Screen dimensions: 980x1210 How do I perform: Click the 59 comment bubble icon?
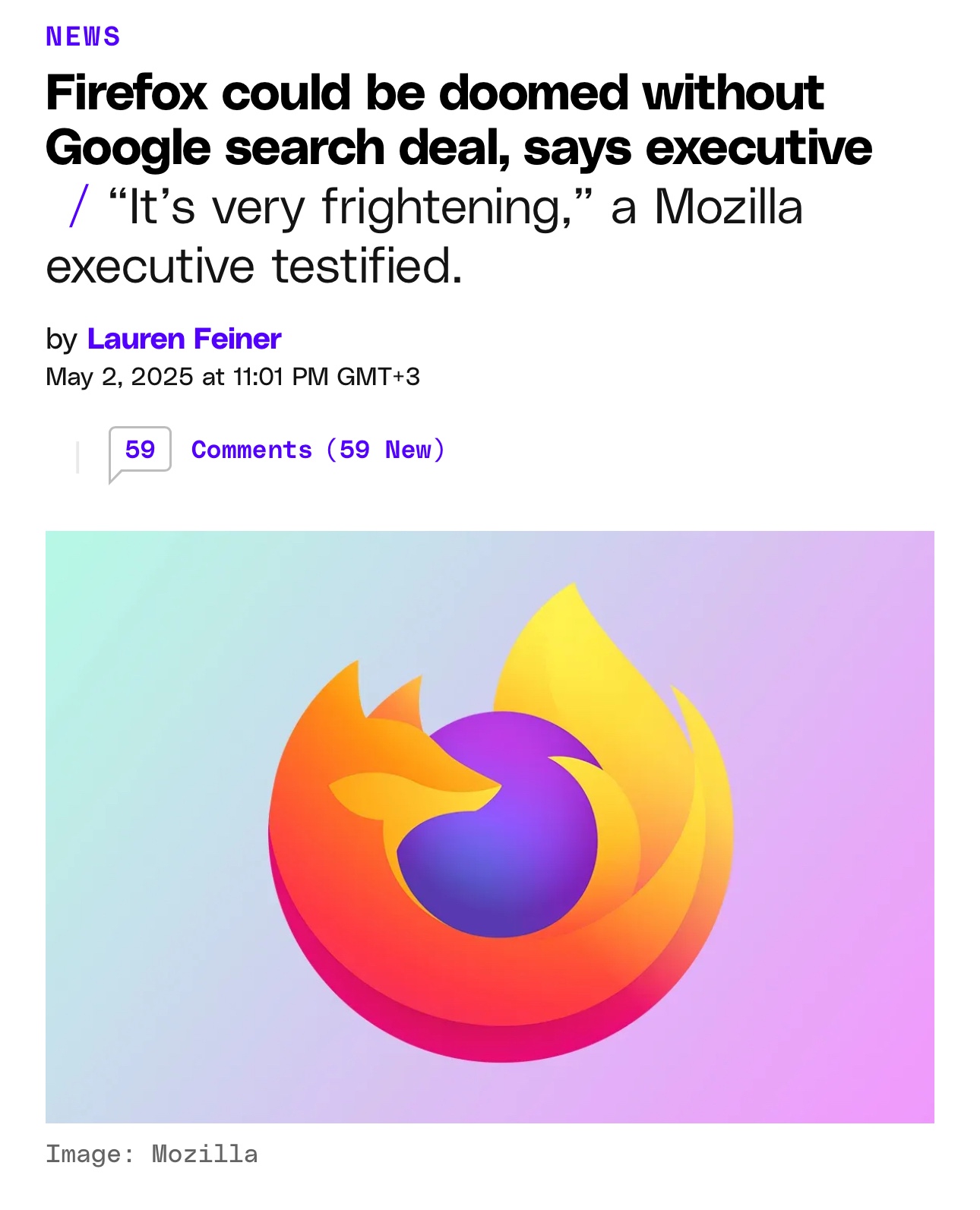click(x=140, y=453)
